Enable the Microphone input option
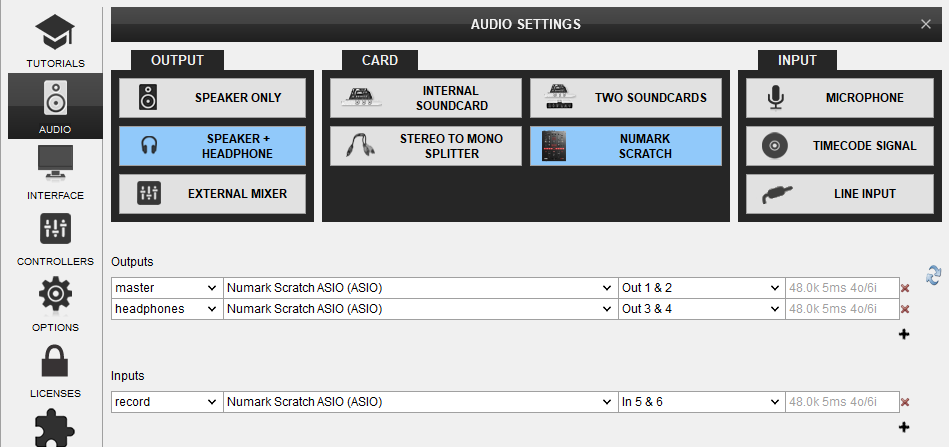The height and width of the screenshot is (447, 949). pos(839,98)
